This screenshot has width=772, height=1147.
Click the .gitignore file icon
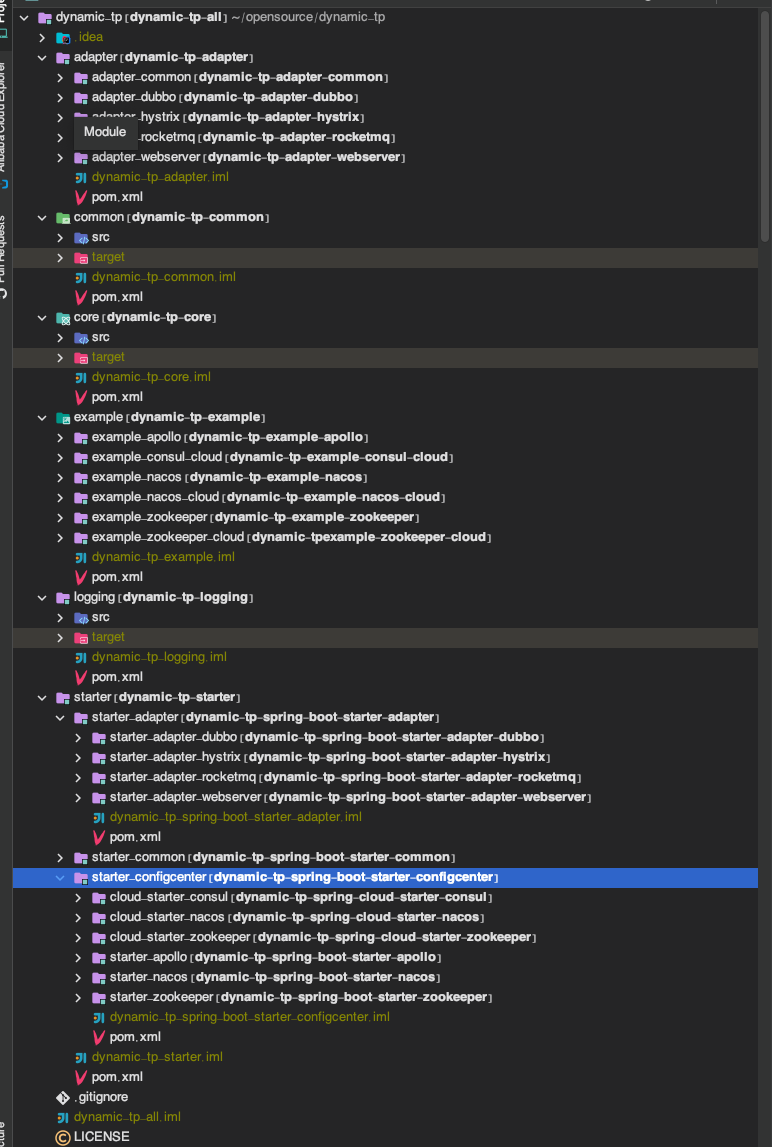[x=63, y=1097]
